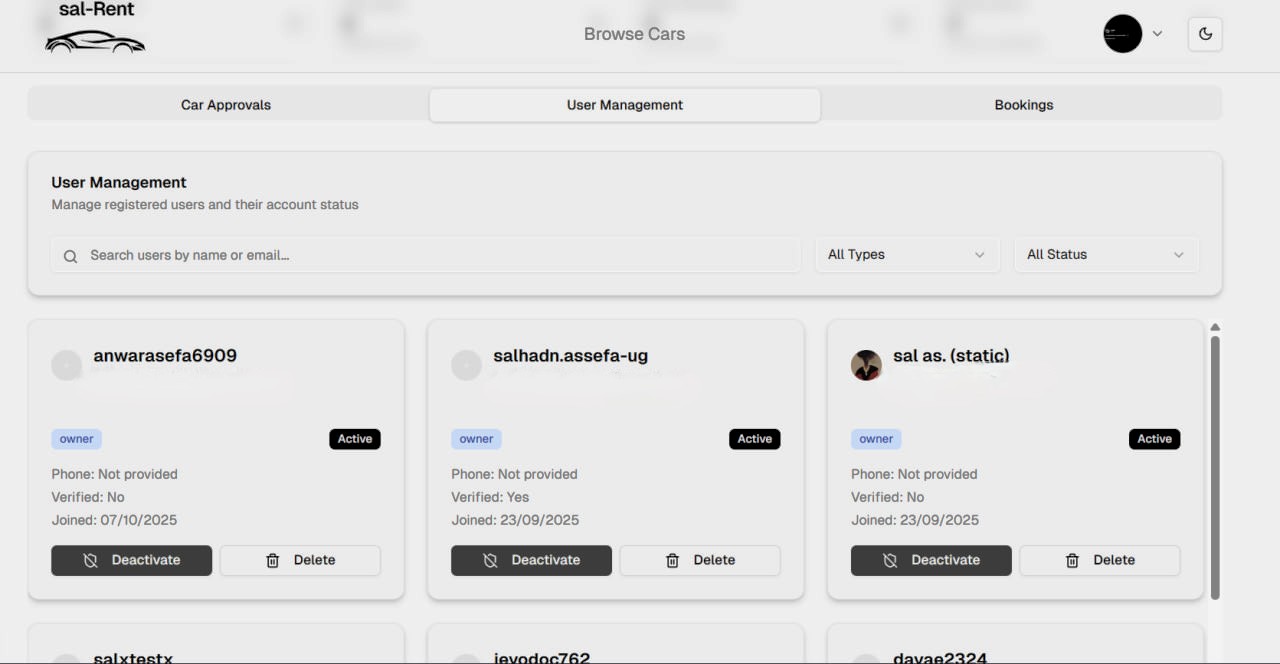
Task: Open the All Types dropdown
Action: 906,254
